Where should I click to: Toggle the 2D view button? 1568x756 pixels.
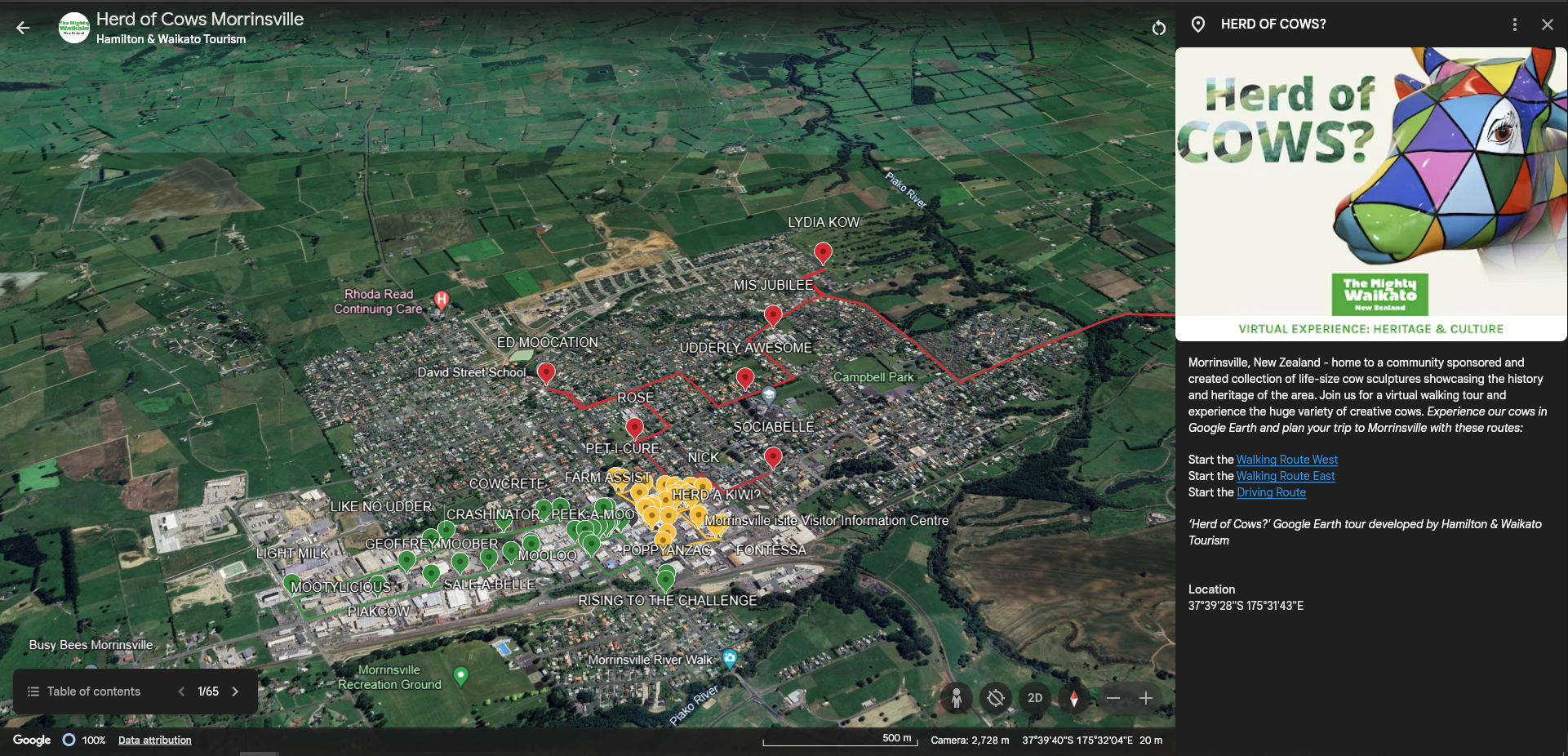[1035, 698]
